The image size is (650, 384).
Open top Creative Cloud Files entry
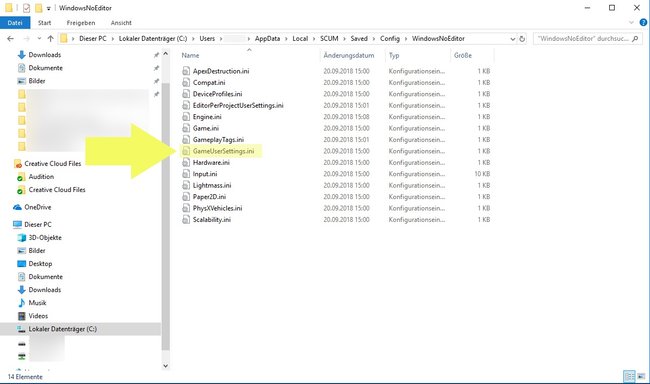(53, 164)
